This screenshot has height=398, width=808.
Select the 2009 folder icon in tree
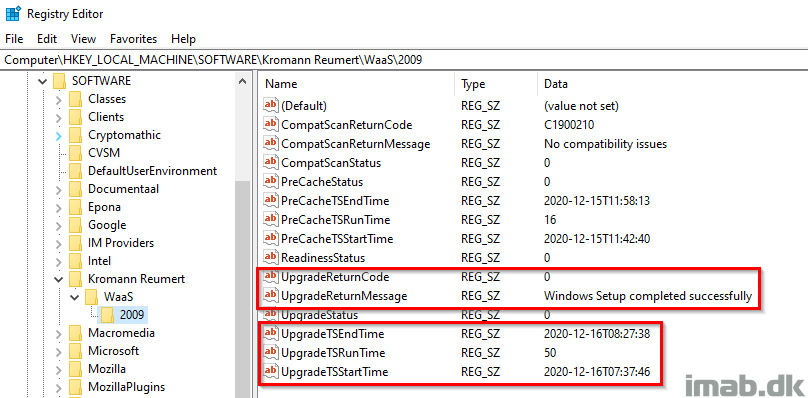108,314
